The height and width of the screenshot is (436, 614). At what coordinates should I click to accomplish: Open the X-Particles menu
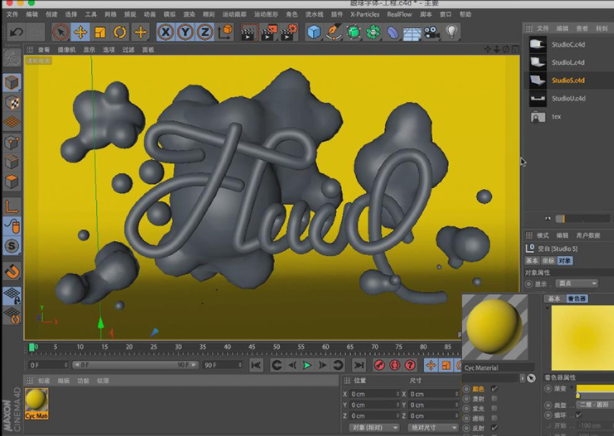pyautogui.click(x=365, y=14)
